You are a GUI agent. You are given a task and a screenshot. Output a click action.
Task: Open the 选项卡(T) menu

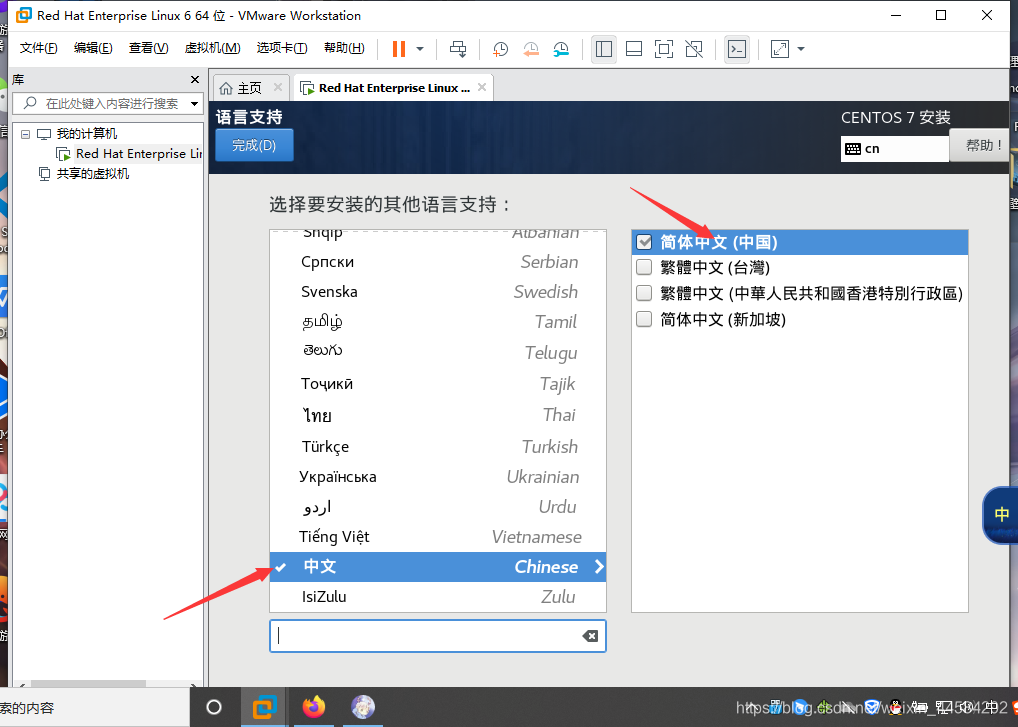(x=282, y=48)
